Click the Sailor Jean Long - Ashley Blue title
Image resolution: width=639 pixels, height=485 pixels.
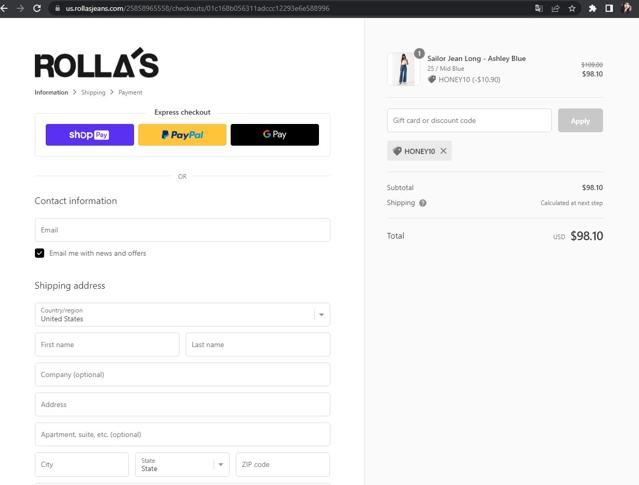point(476,59)
